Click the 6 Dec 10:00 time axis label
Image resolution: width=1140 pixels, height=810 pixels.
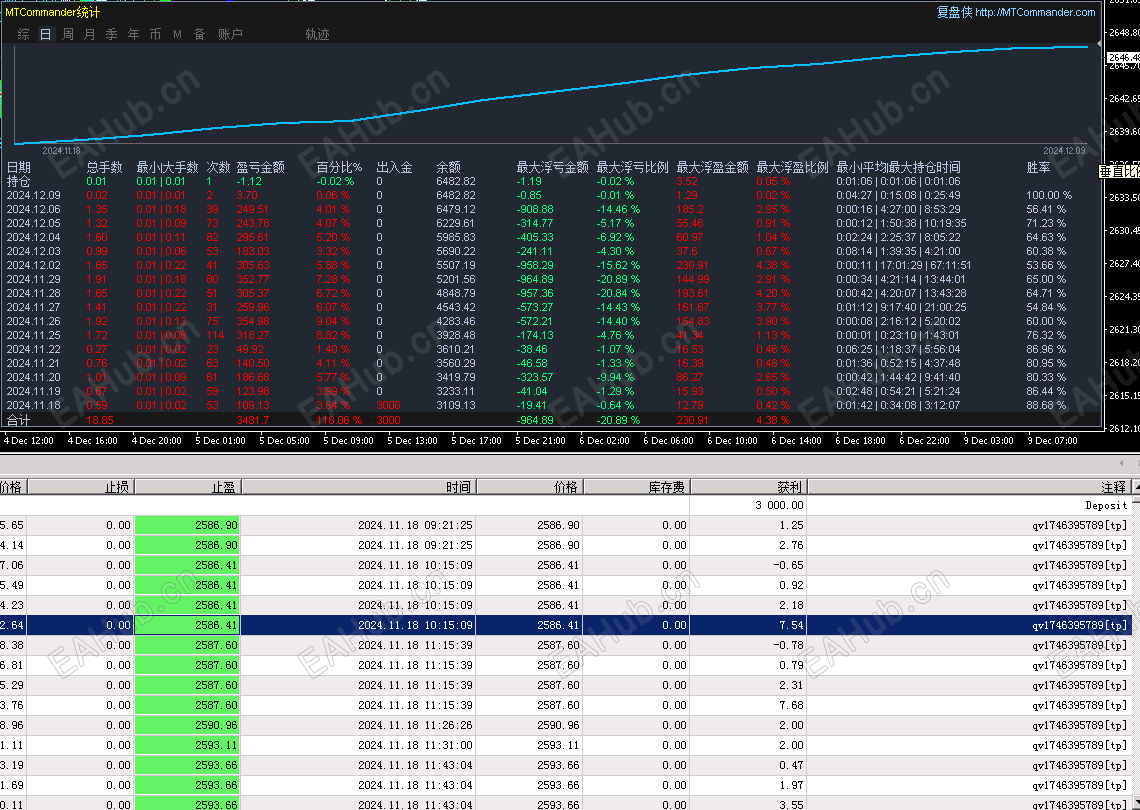[732, 441]
